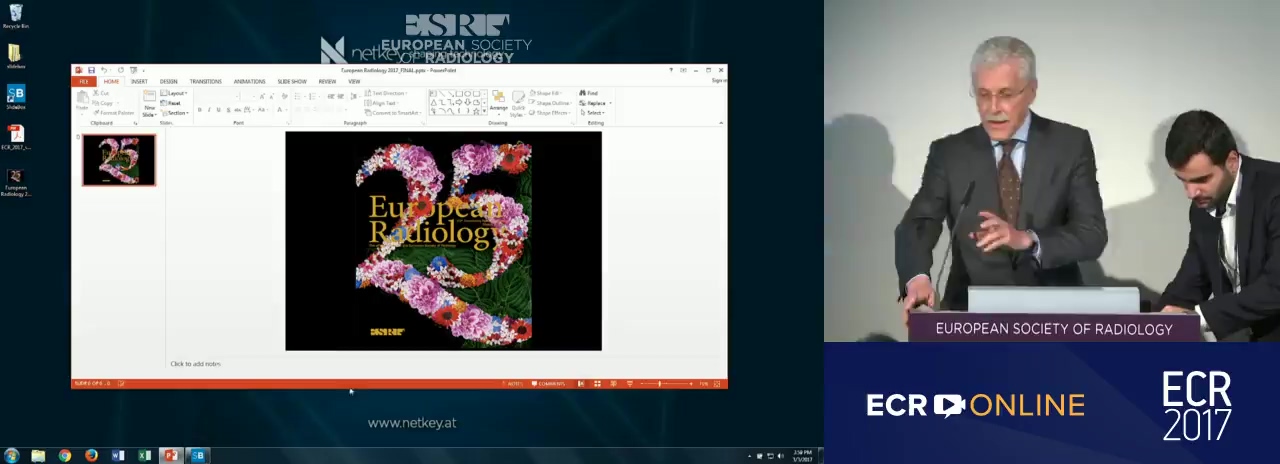Click the Find button
This screenshot has width=1280, height=464.
(x=588, y=93)
